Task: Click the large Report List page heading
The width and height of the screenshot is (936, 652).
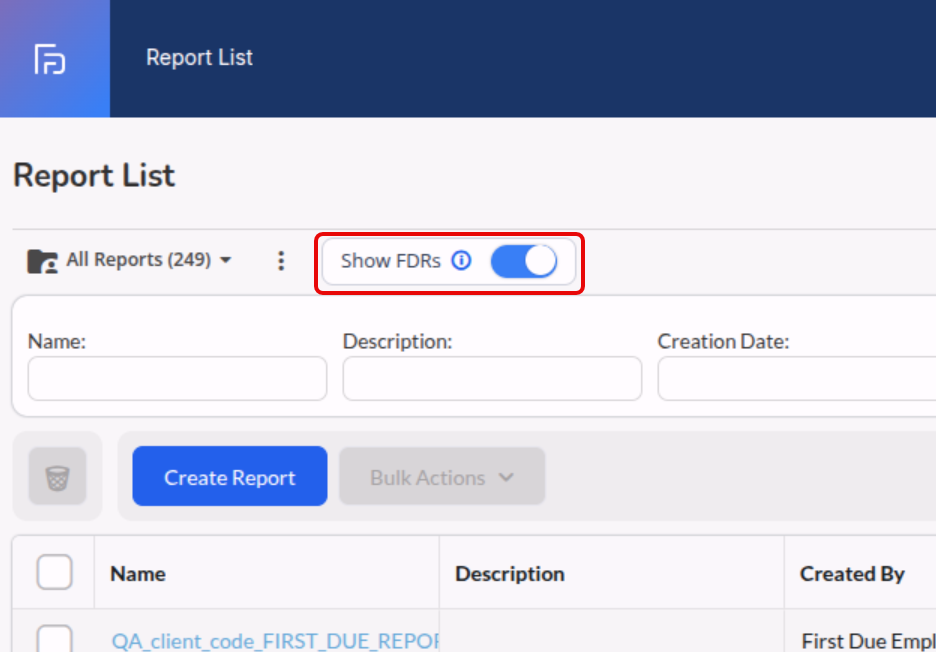Action: 94,176
